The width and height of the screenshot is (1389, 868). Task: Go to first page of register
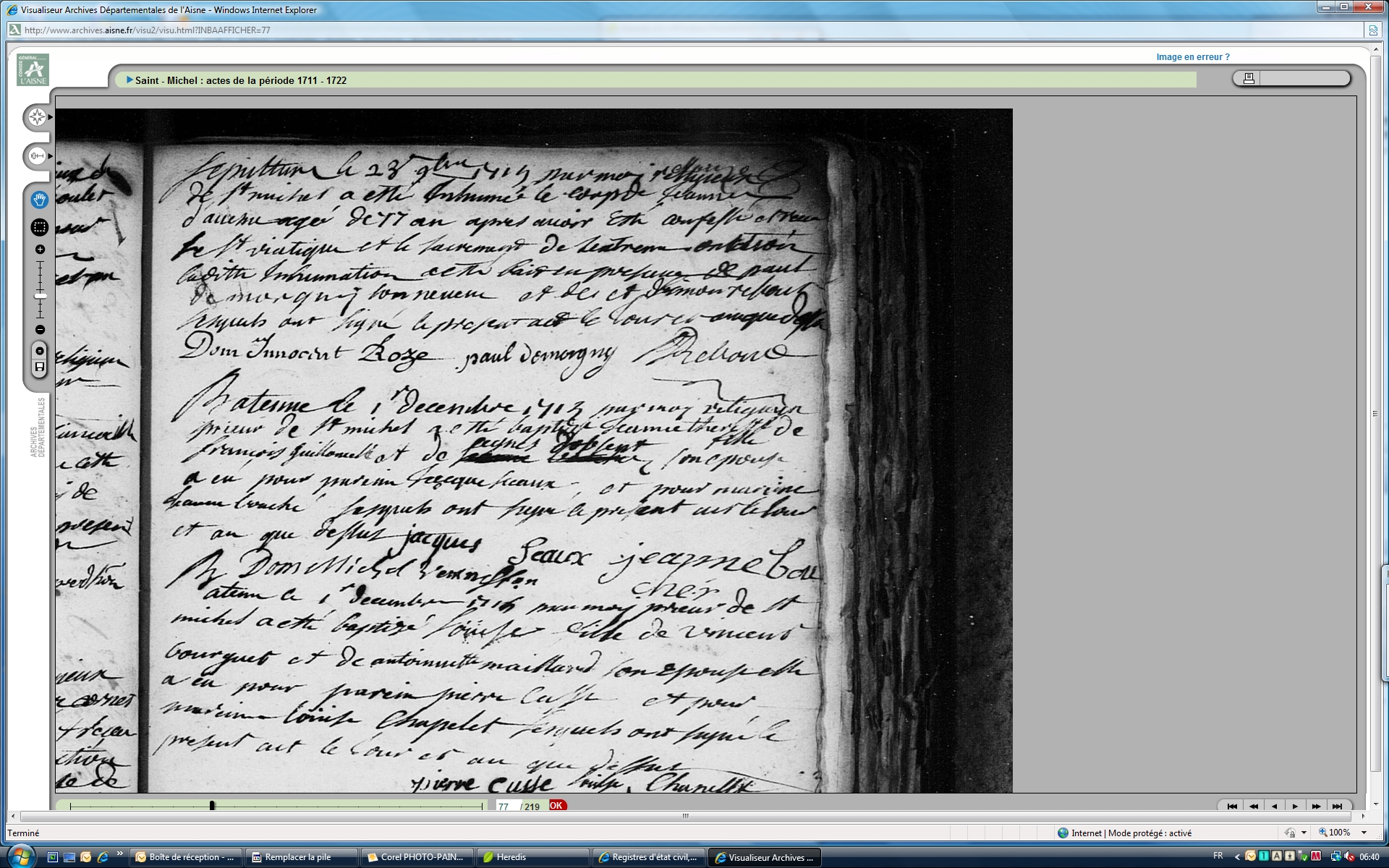(x=1232, y=806)
